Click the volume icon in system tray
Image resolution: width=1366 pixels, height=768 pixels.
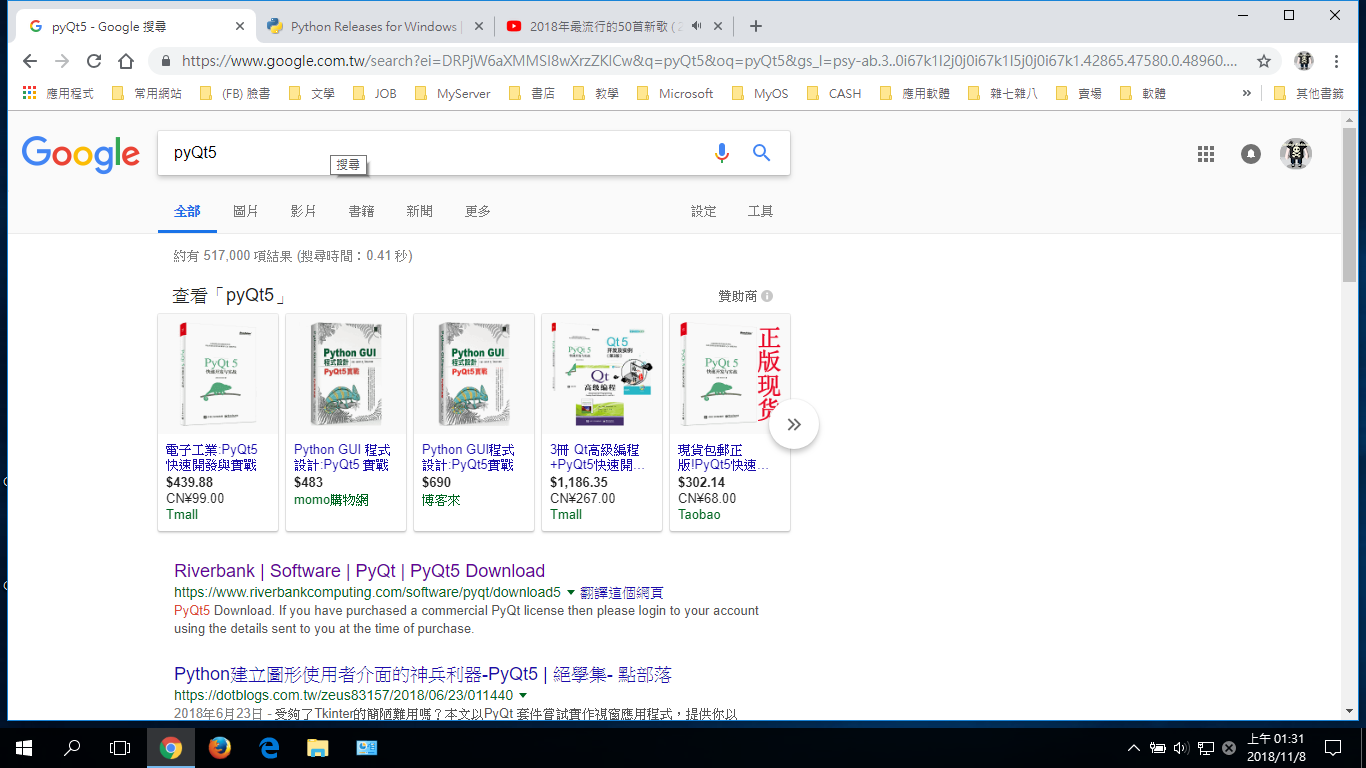[x=1181, y=747]
